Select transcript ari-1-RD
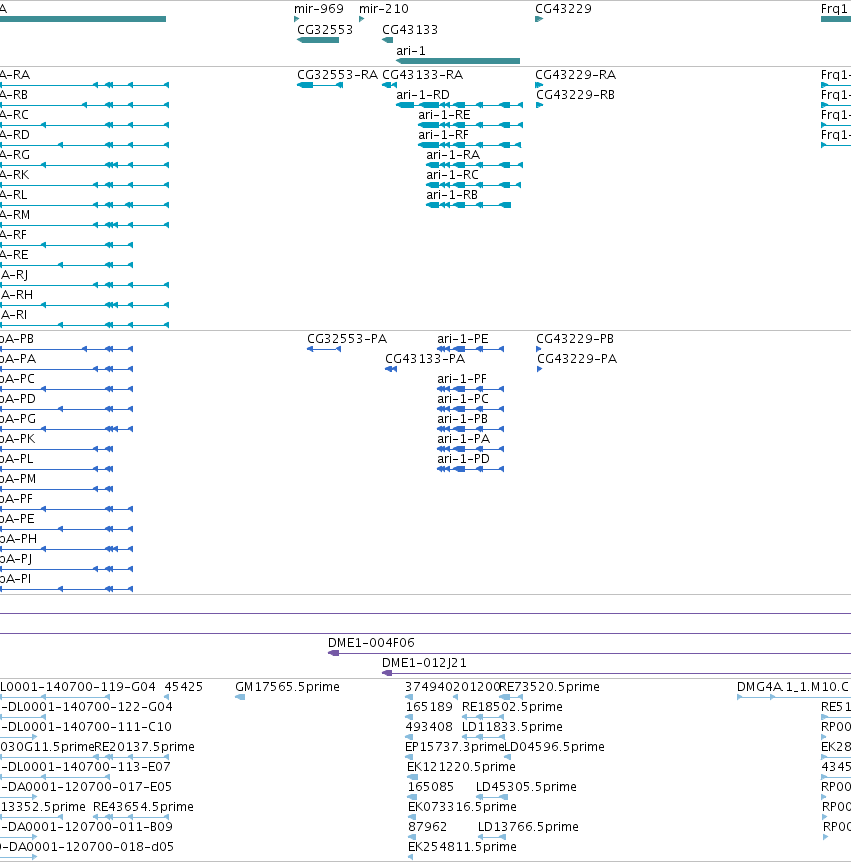The width and height of the screenshot is (851, 862). click(x=459, y=104)
